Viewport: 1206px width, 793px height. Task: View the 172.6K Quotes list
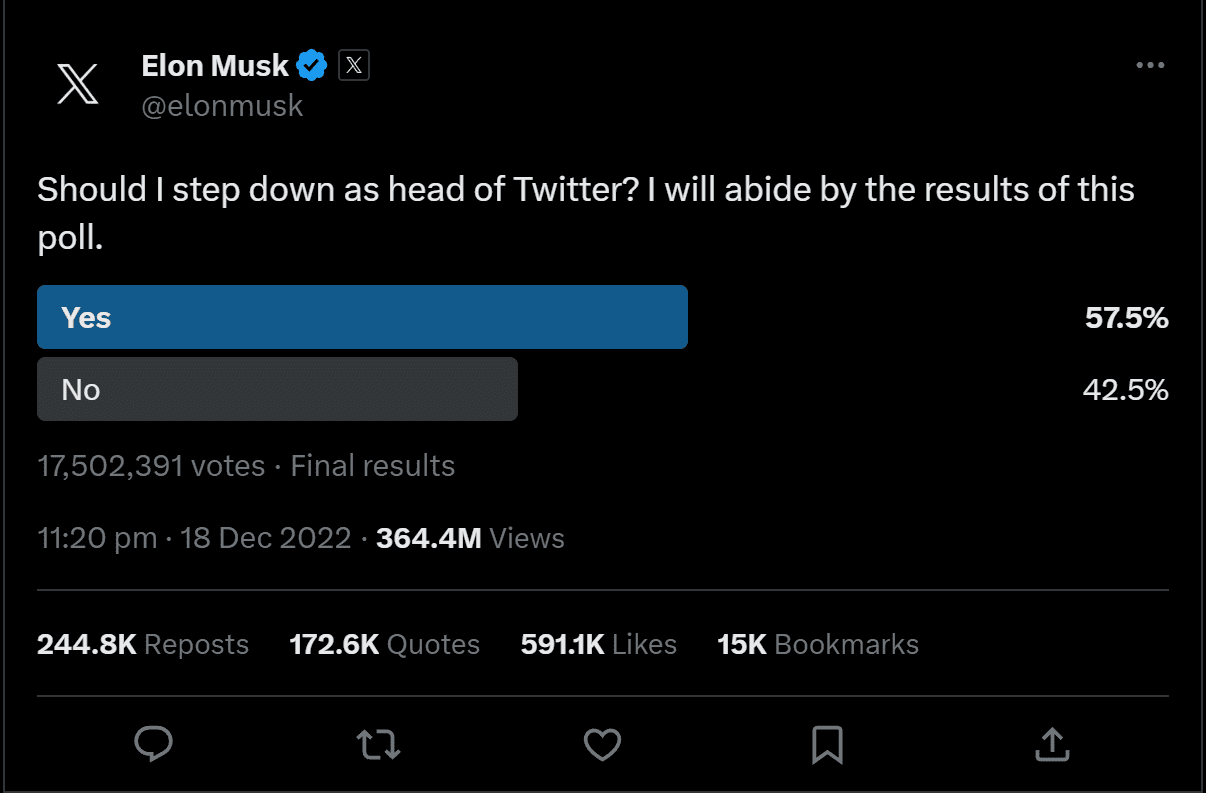click(x=384, y=644)
